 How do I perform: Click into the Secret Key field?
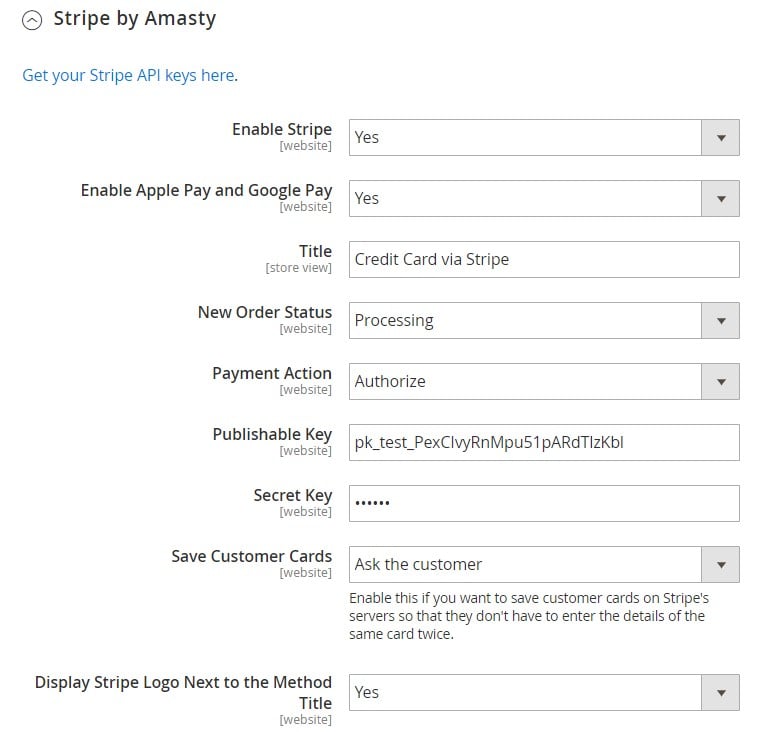(x=544, y=503)
